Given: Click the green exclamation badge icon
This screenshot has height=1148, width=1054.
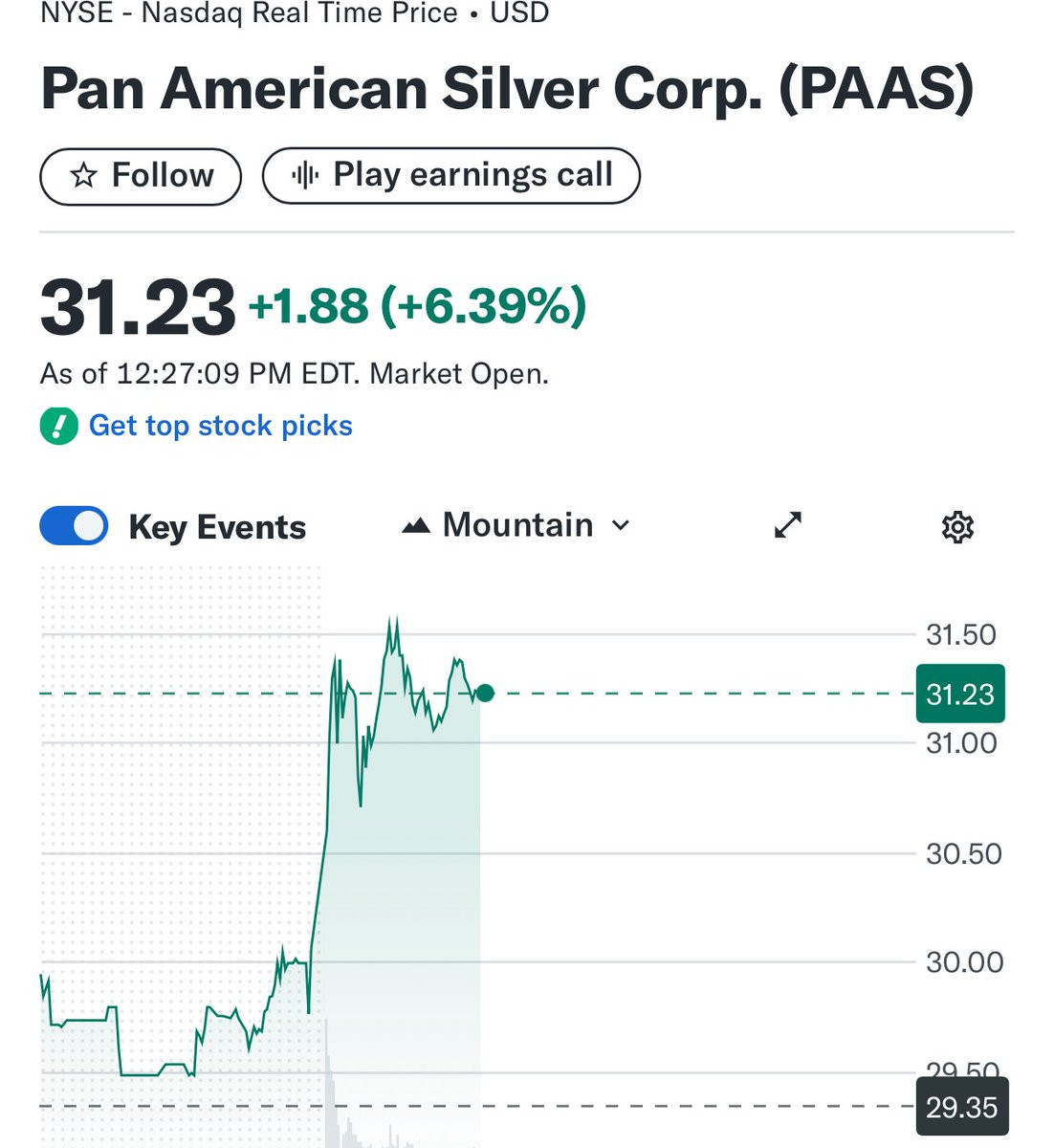Looking at the screenshot, I should click(x=58, y=426).
